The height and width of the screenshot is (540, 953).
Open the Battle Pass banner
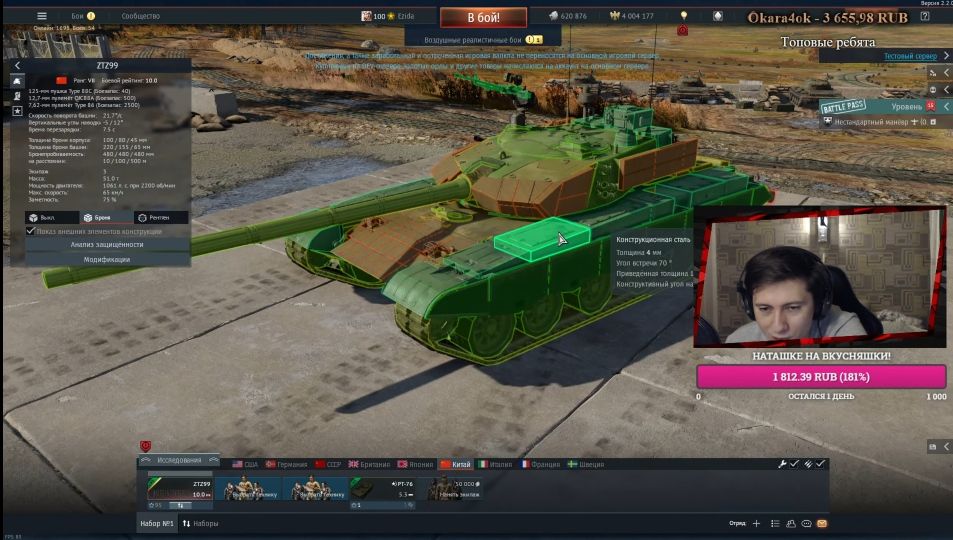(x=843, y=106)
